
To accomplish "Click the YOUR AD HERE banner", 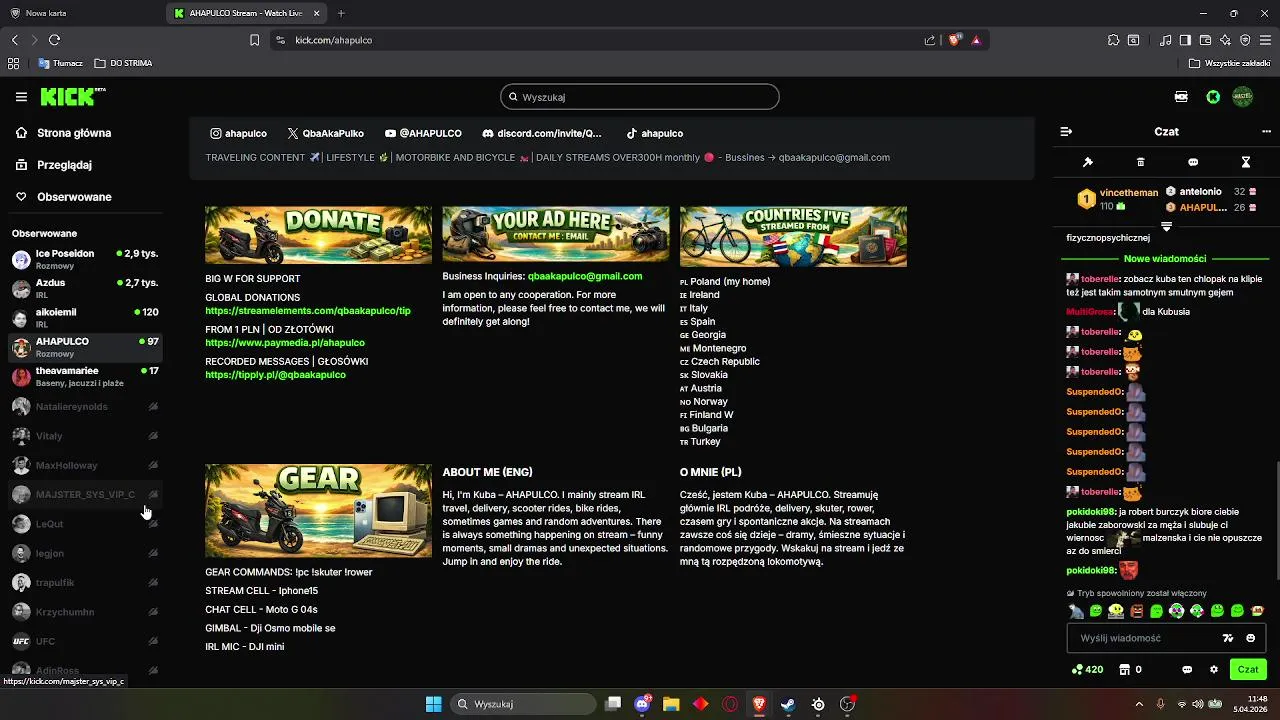I will click(x=556, y=235).
